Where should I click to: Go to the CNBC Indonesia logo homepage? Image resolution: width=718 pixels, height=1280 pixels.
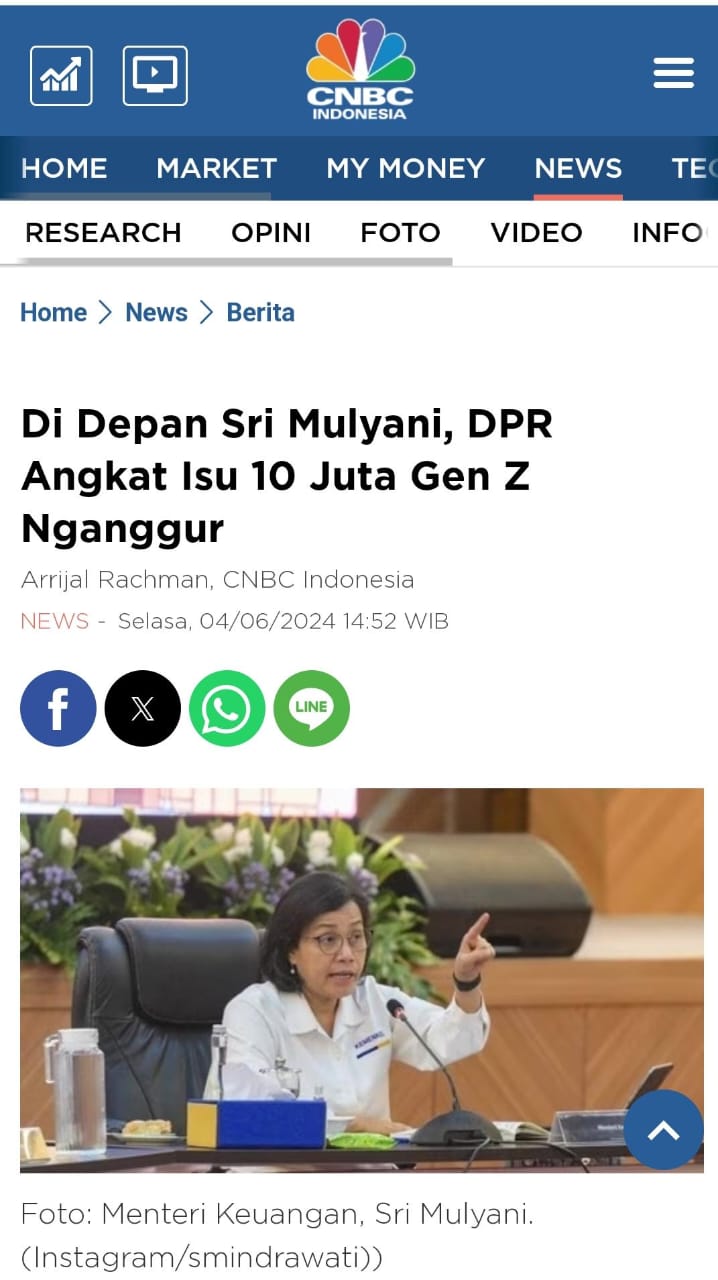[360, 69]
